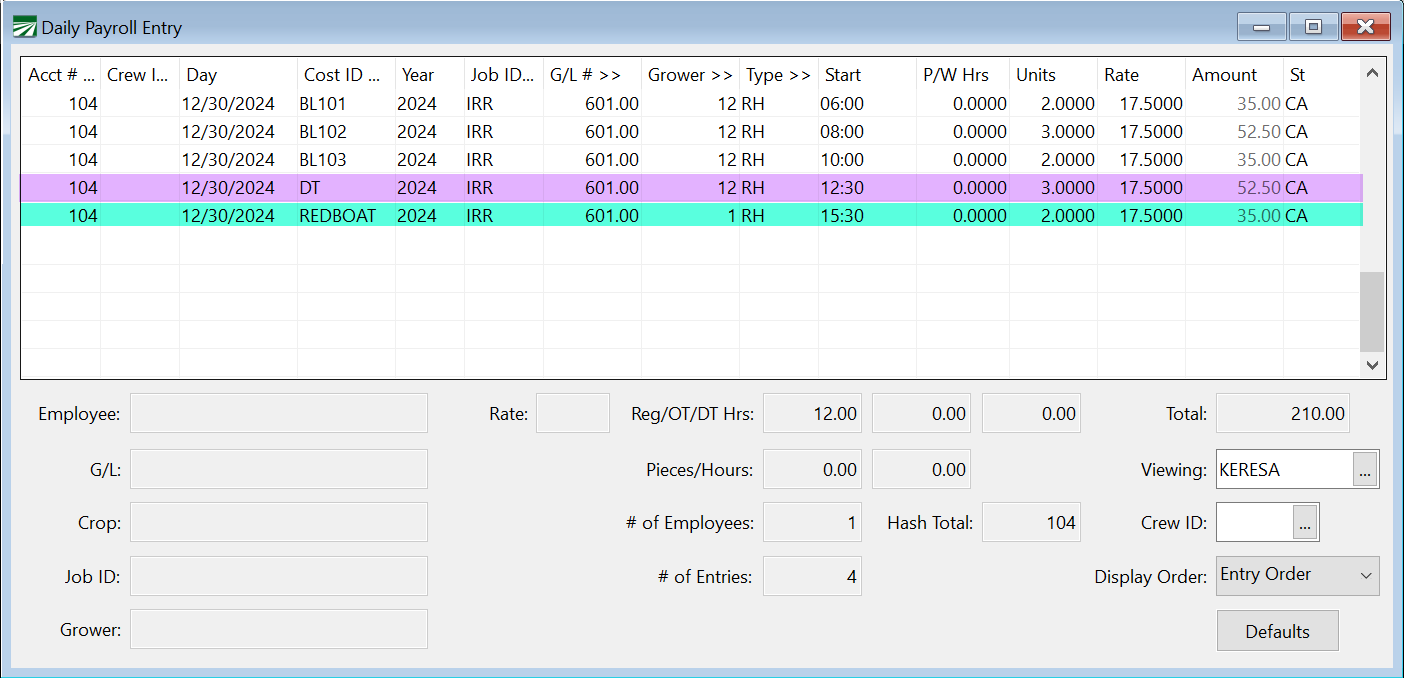The width and height of the screenshot is (1409, 678).
Task: Open the Crew ID lookup ellipsis button
Action: [x=1304, y=522]
